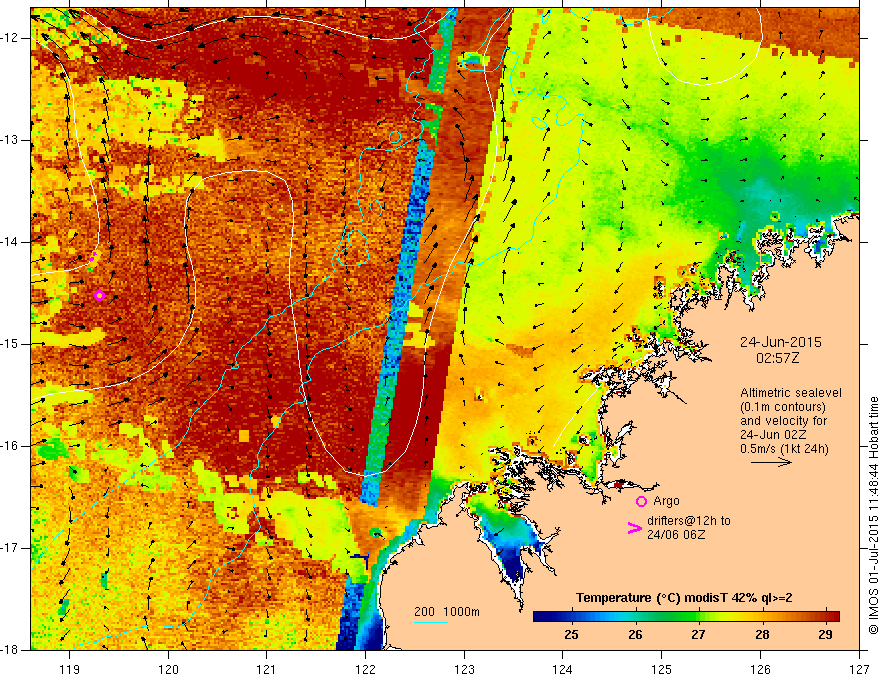This screenshot has height=680, width=880.
Task: Click the Argo legend circle symbol
Action: point(641,501)
